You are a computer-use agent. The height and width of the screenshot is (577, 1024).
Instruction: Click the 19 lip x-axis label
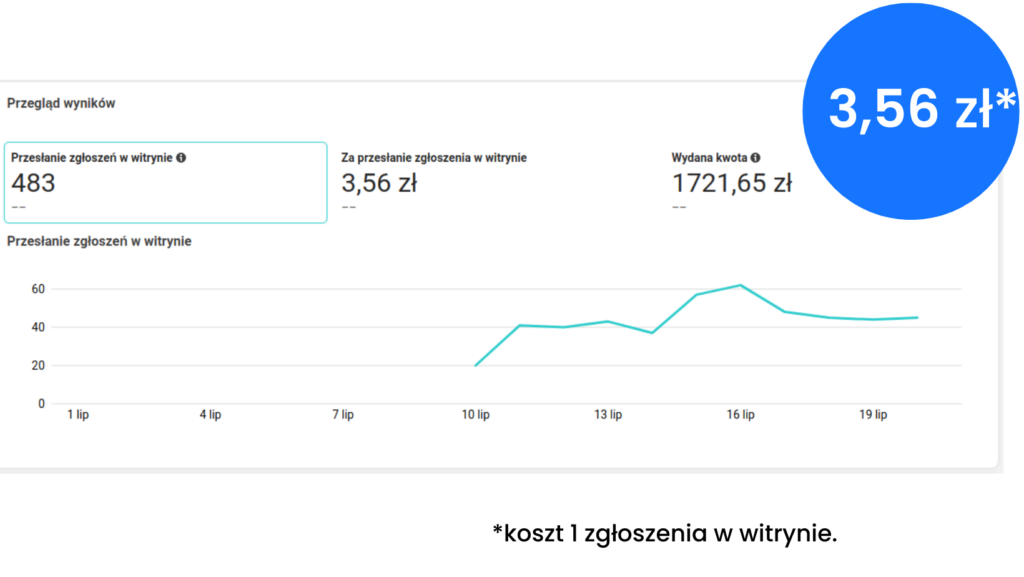pos(873,415)
